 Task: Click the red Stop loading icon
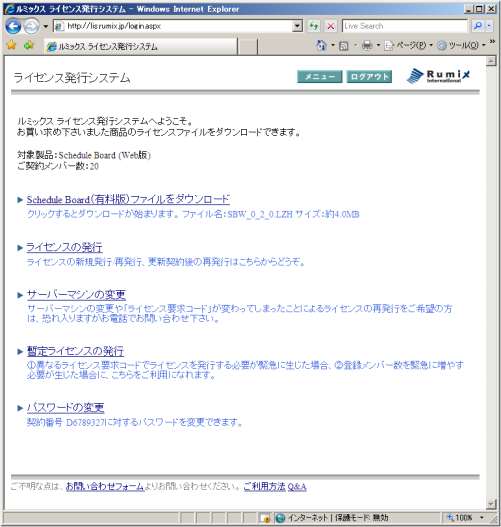[x=331, y=26]
